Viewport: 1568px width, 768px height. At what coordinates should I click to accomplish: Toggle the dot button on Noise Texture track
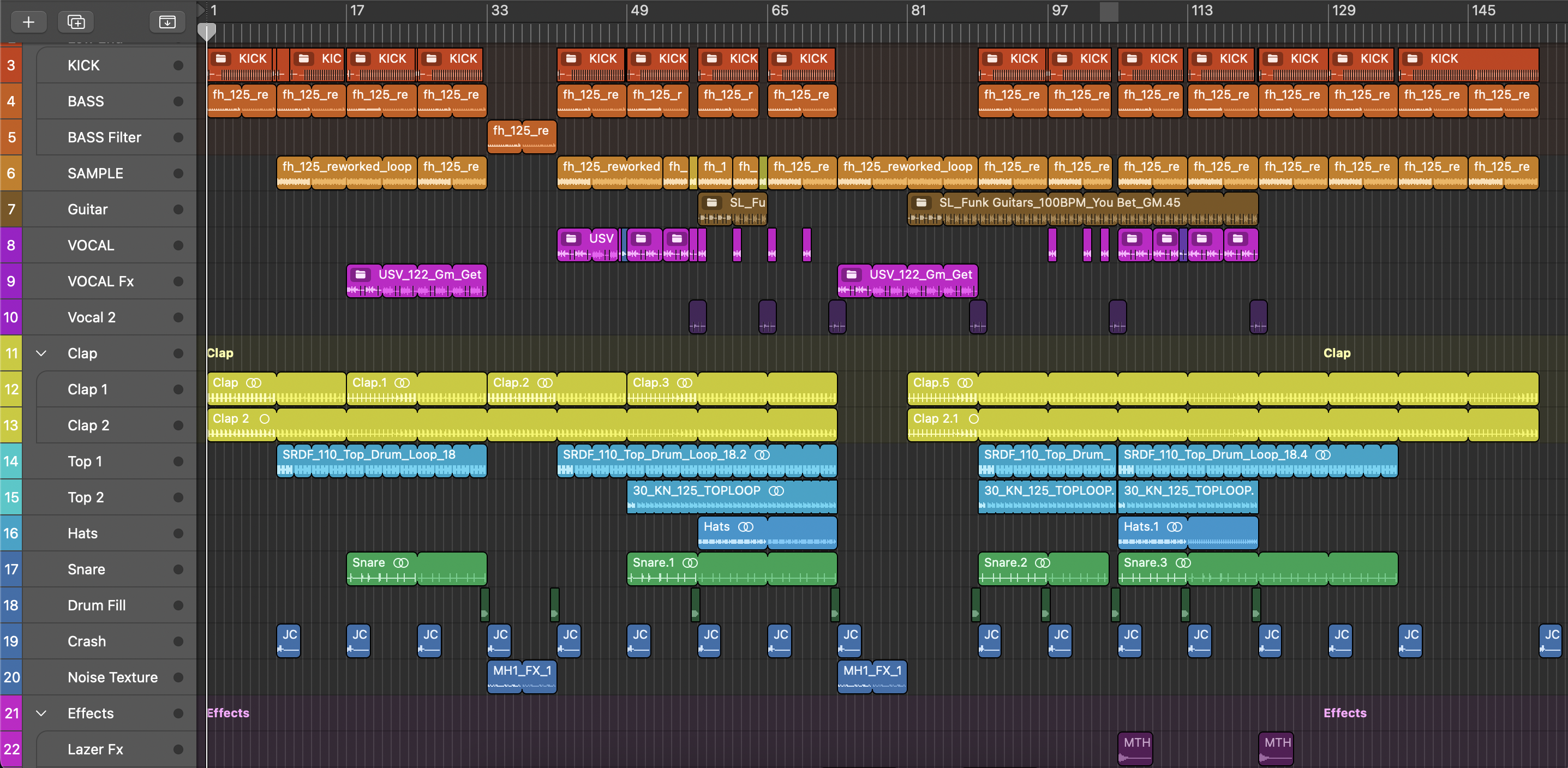point(178,677)
